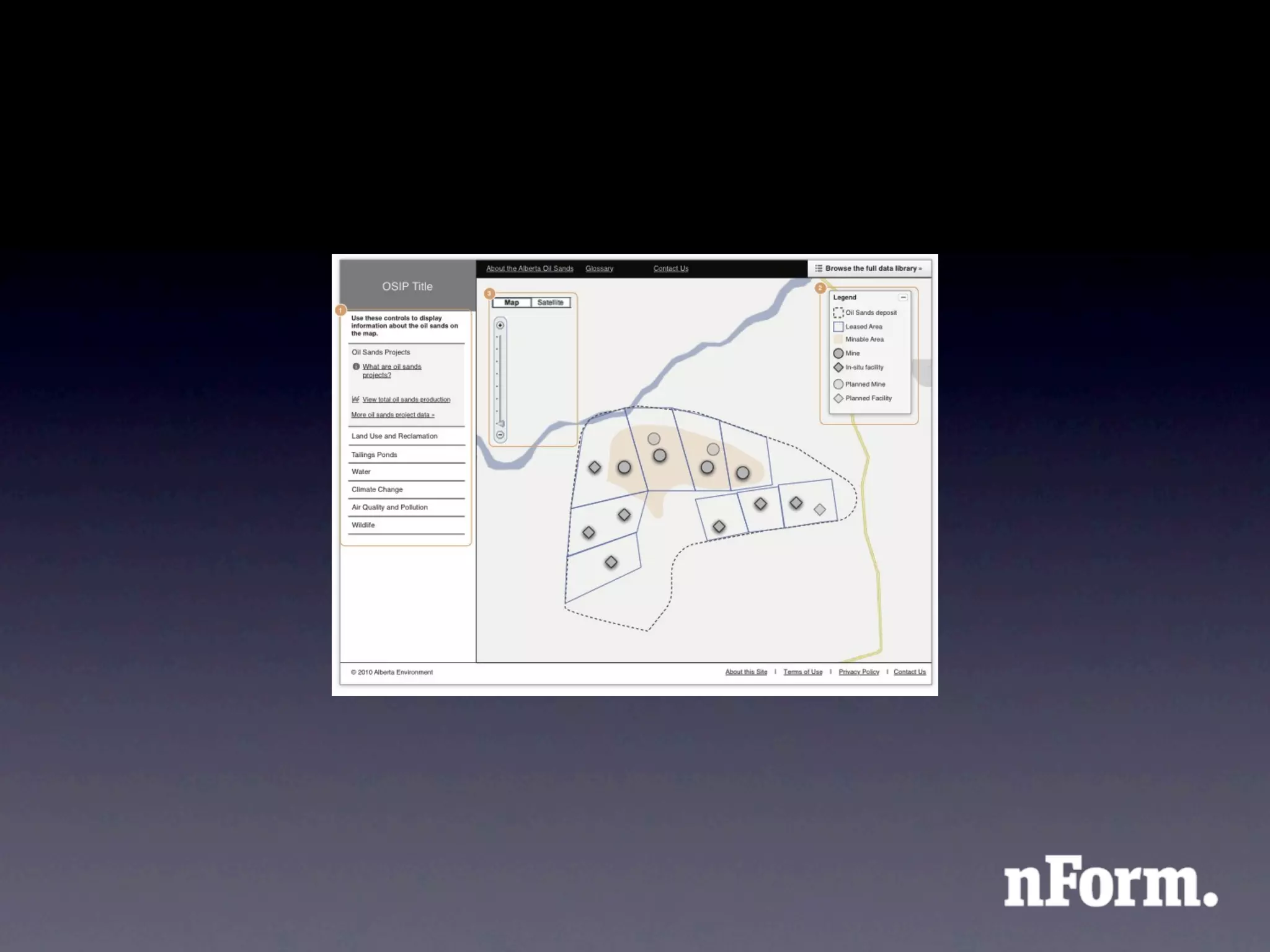Click the zoom in plus icon
This screenshot has width=1270, height=952.
[500, 325]
